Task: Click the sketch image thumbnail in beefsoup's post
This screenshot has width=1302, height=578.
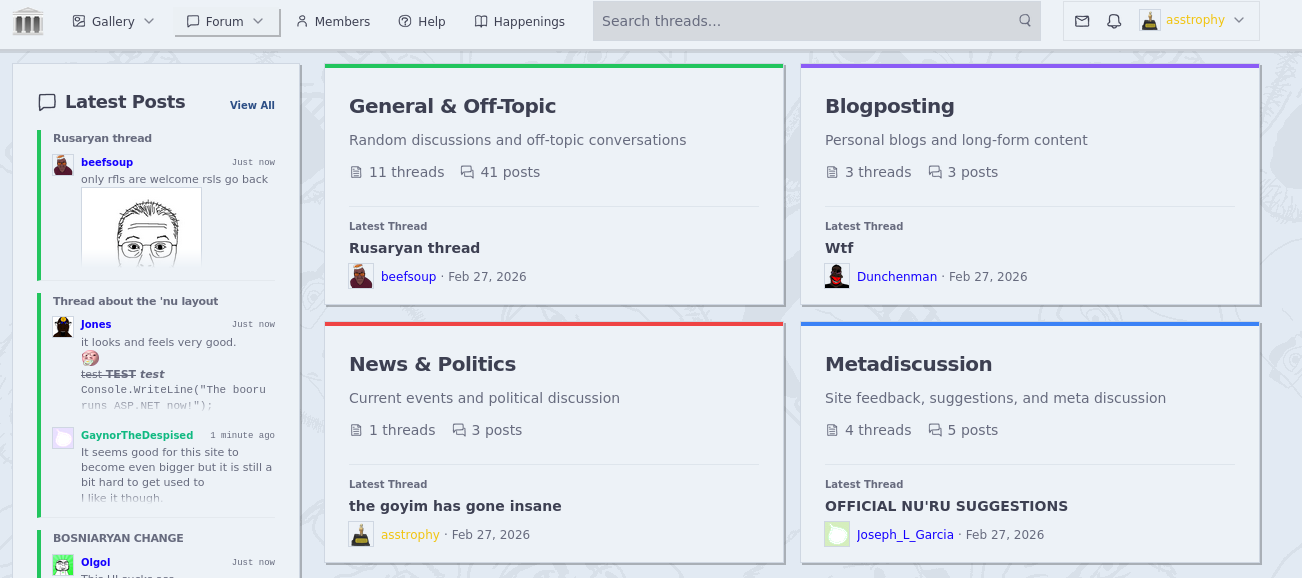Action: 141,228
